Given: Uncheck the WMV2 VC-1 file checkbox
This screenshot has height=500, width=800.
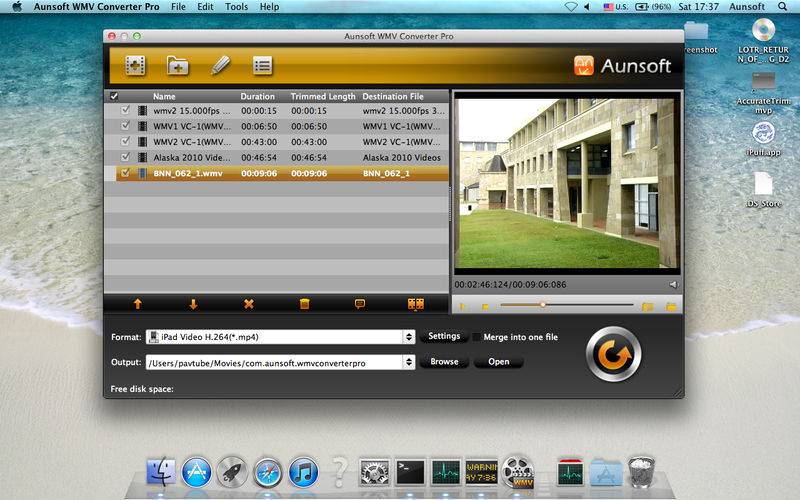Looking at the screenshot, I should 125,141.
